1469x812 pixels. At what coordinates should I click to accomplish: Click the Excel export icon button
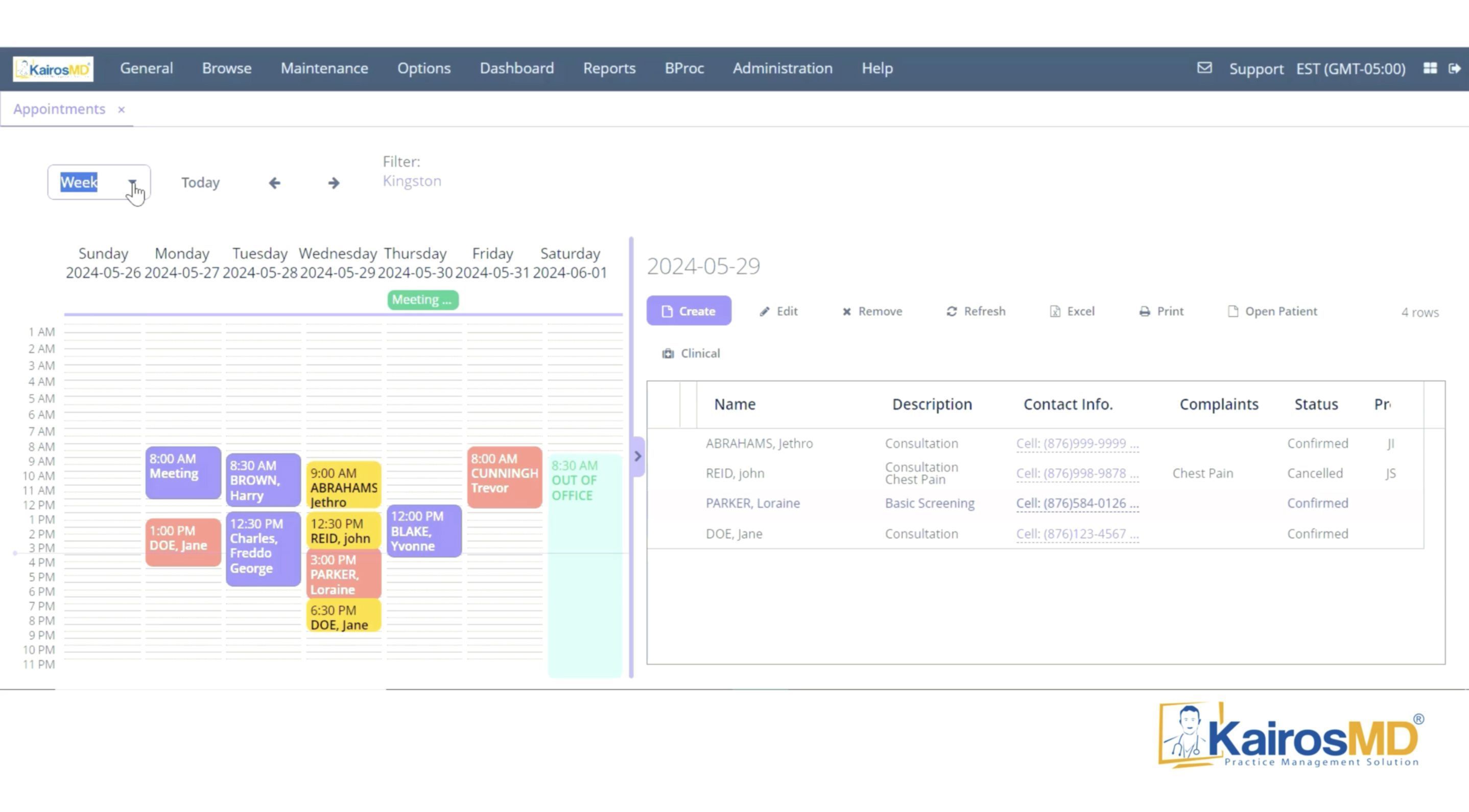tap(1072, 312)
